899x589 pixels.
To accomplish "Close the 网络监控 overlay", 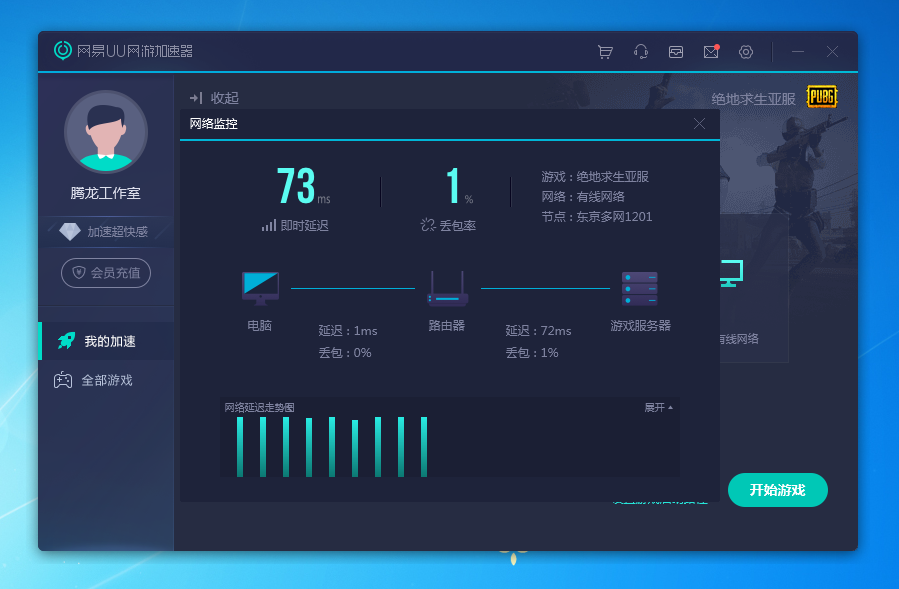I will coord(700,124).
